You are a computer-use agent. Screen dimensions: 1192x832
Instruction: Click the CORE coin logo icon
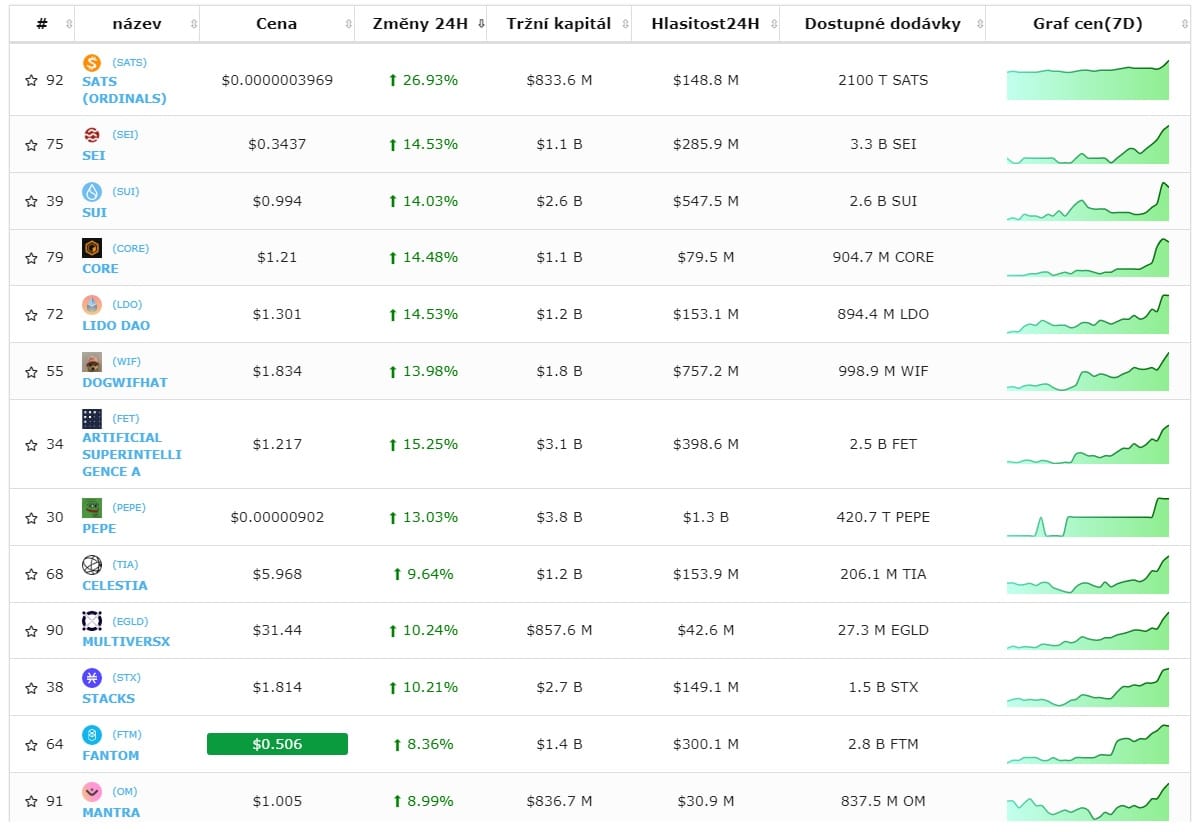pyautogui.click(x=92, y=248)
